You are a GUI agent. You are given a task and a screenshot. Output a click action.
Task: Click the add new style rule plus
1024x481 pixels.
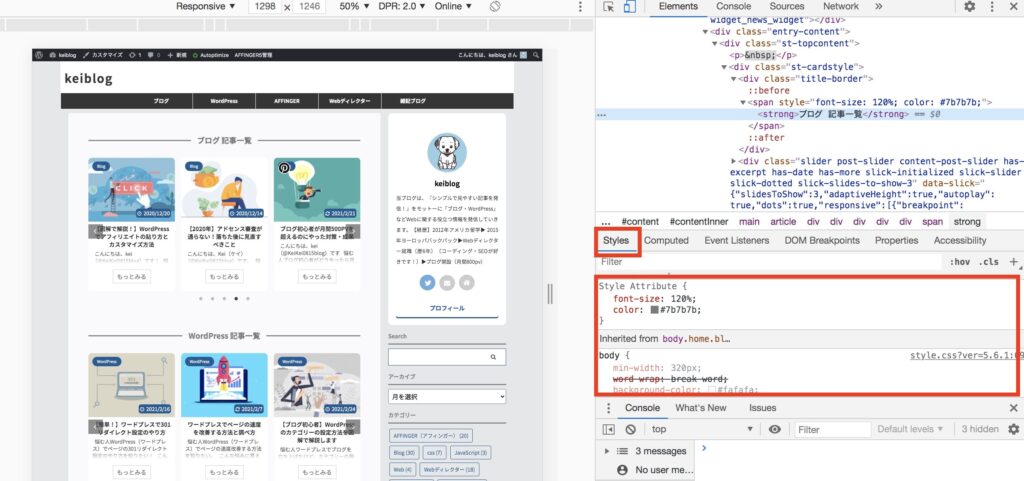(1013, 262)
